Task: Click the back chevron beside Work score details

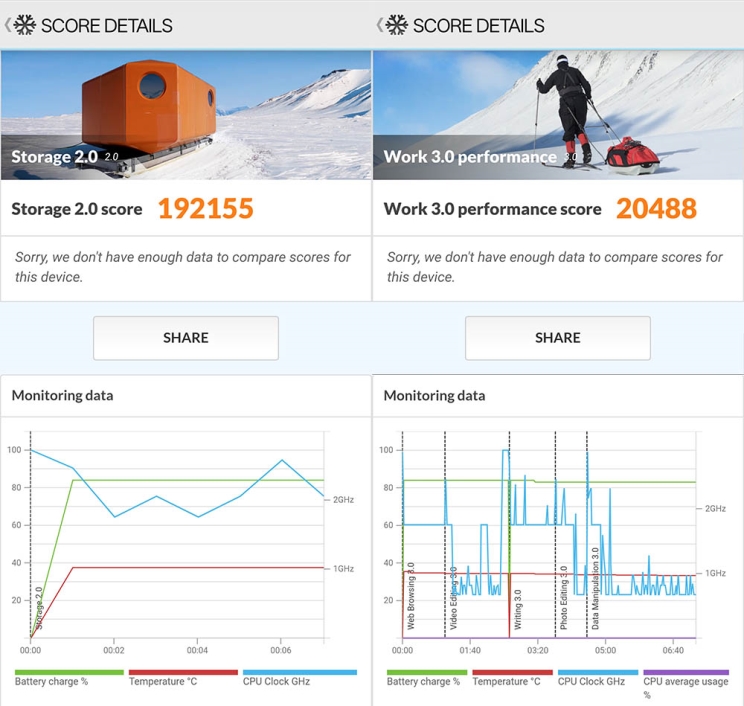Action: (380, 25)
